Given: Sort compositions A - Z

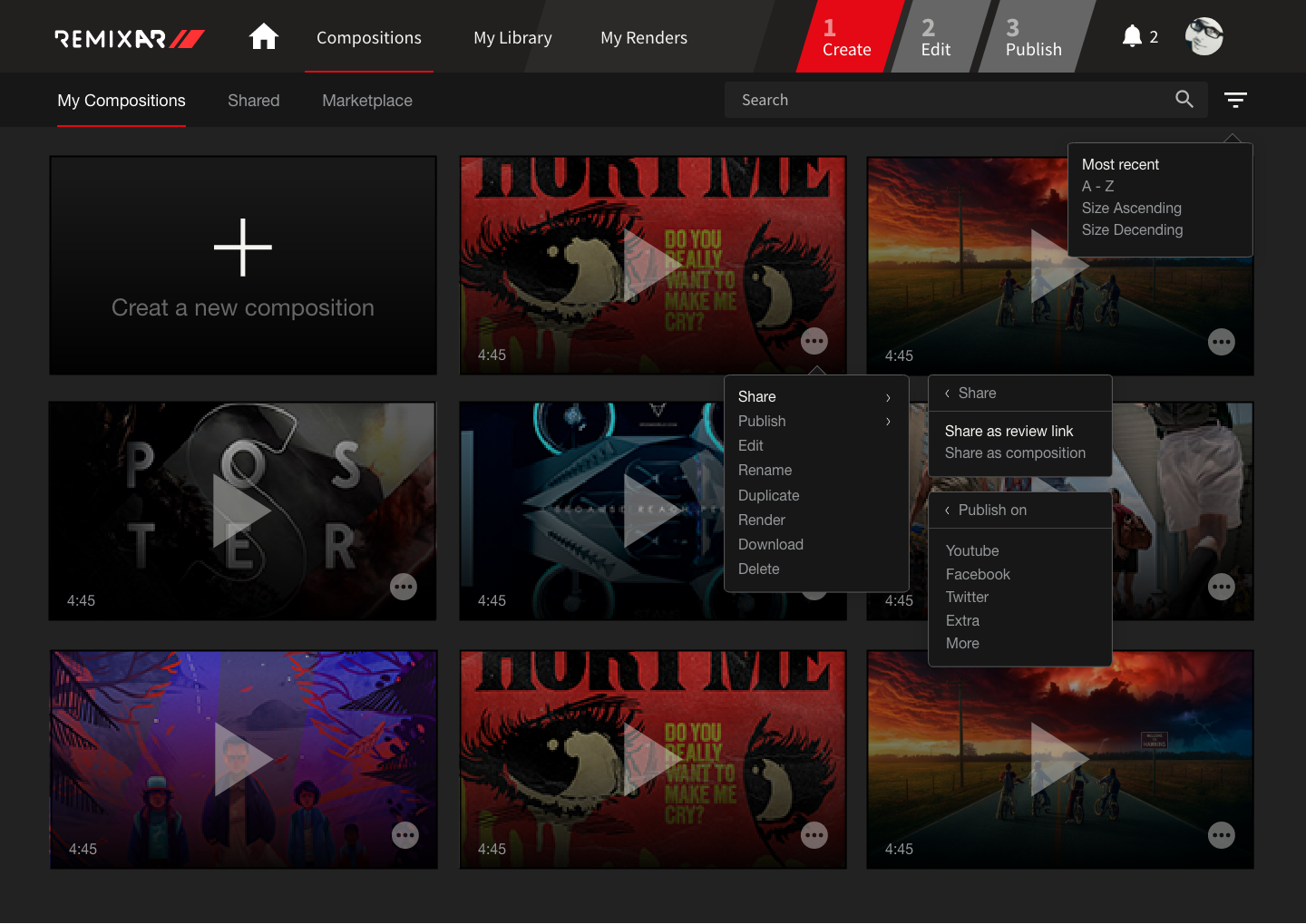Looking at the screenshot, I should pos(1097,186).
